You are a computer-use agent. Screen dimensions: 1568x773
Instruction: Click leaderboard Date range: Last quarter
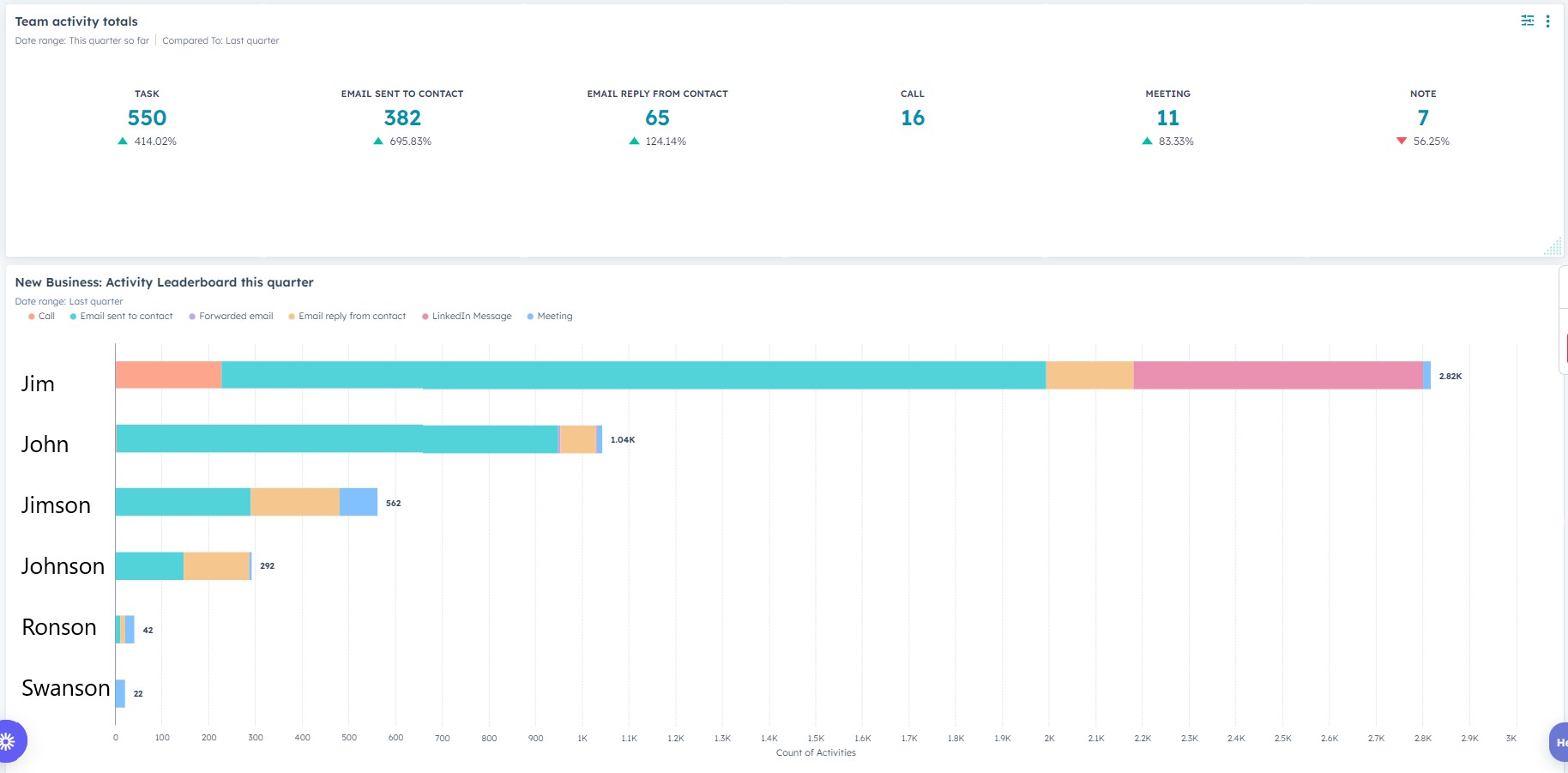(x=69, y=302)
